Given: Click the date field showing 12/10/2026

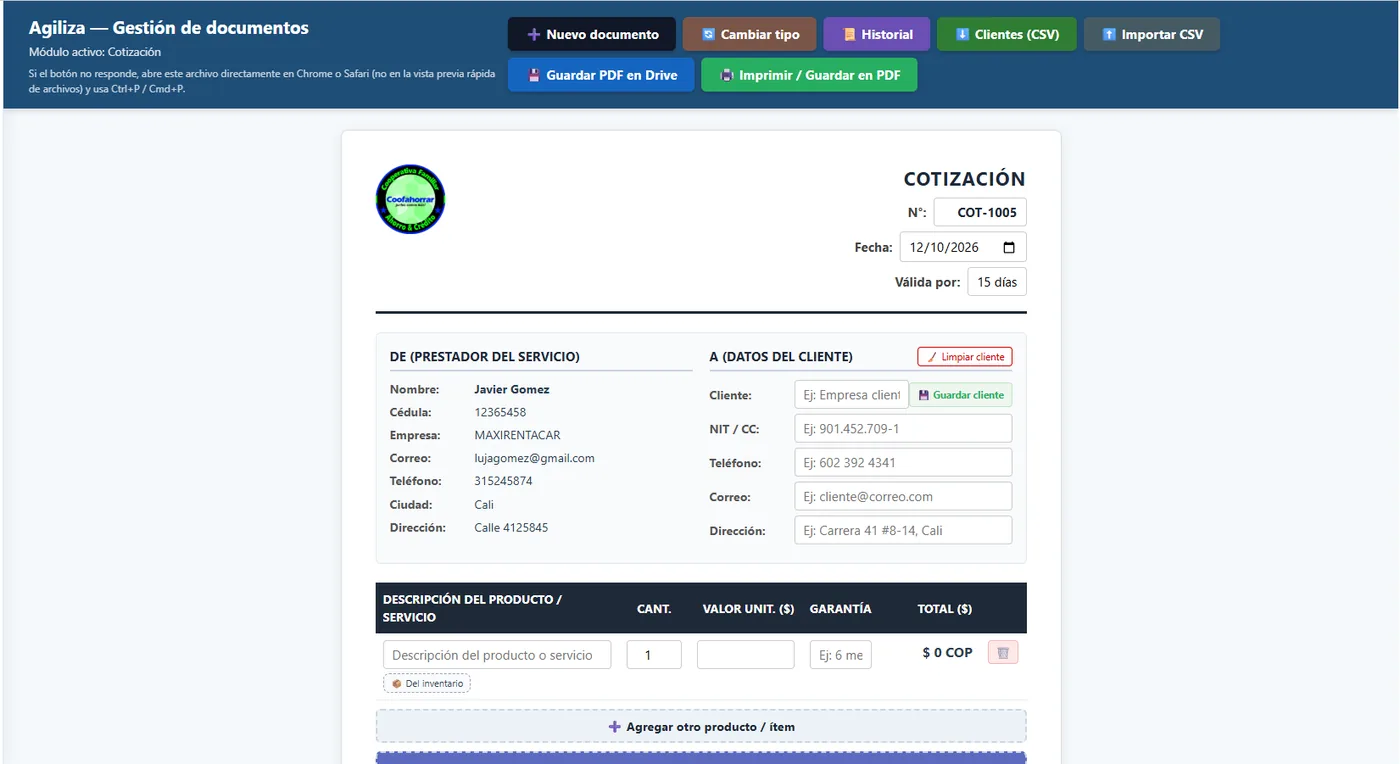Looking at the screenshot, I should pyautogui.click(x=963, y=247).
